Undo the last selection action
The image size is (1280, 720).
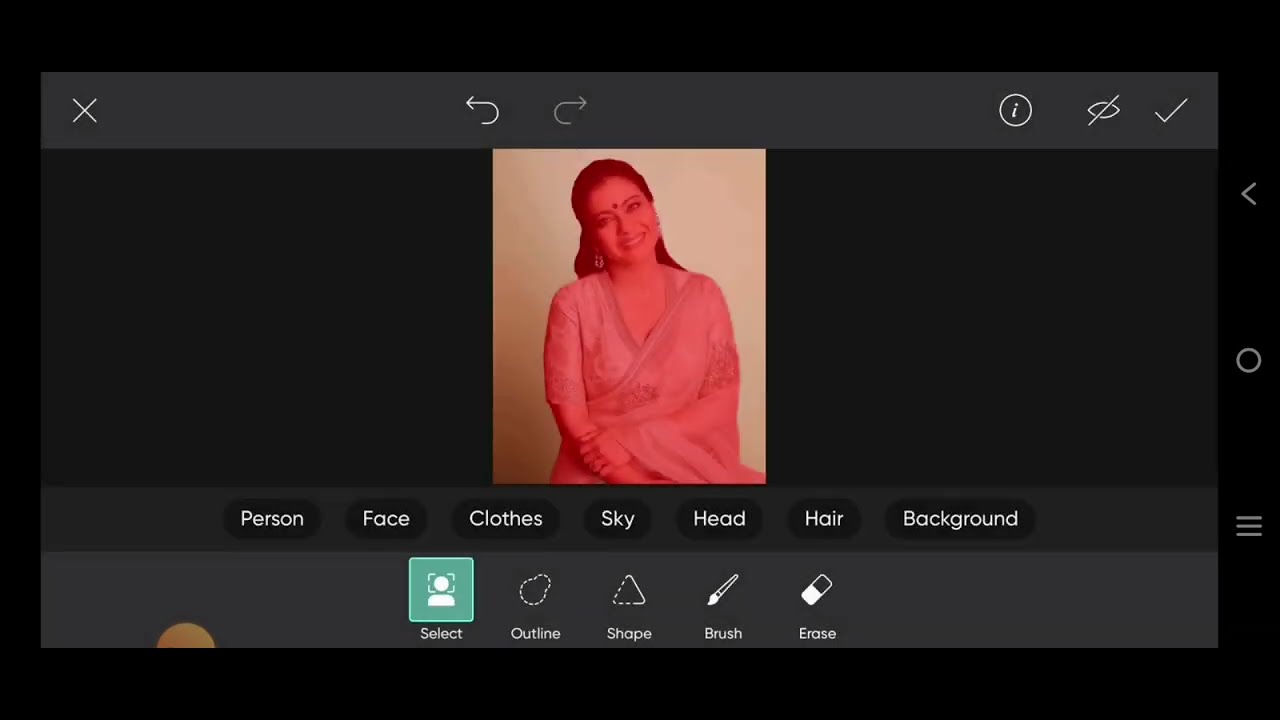click(x=482, y=110)
